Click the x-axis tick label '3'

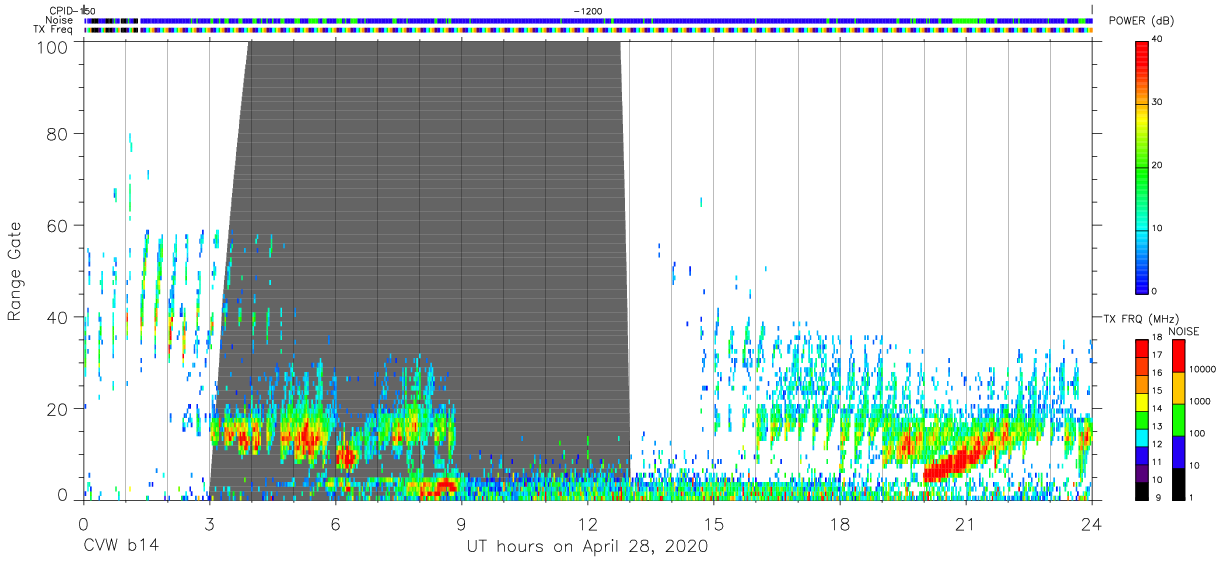[209, 524]
